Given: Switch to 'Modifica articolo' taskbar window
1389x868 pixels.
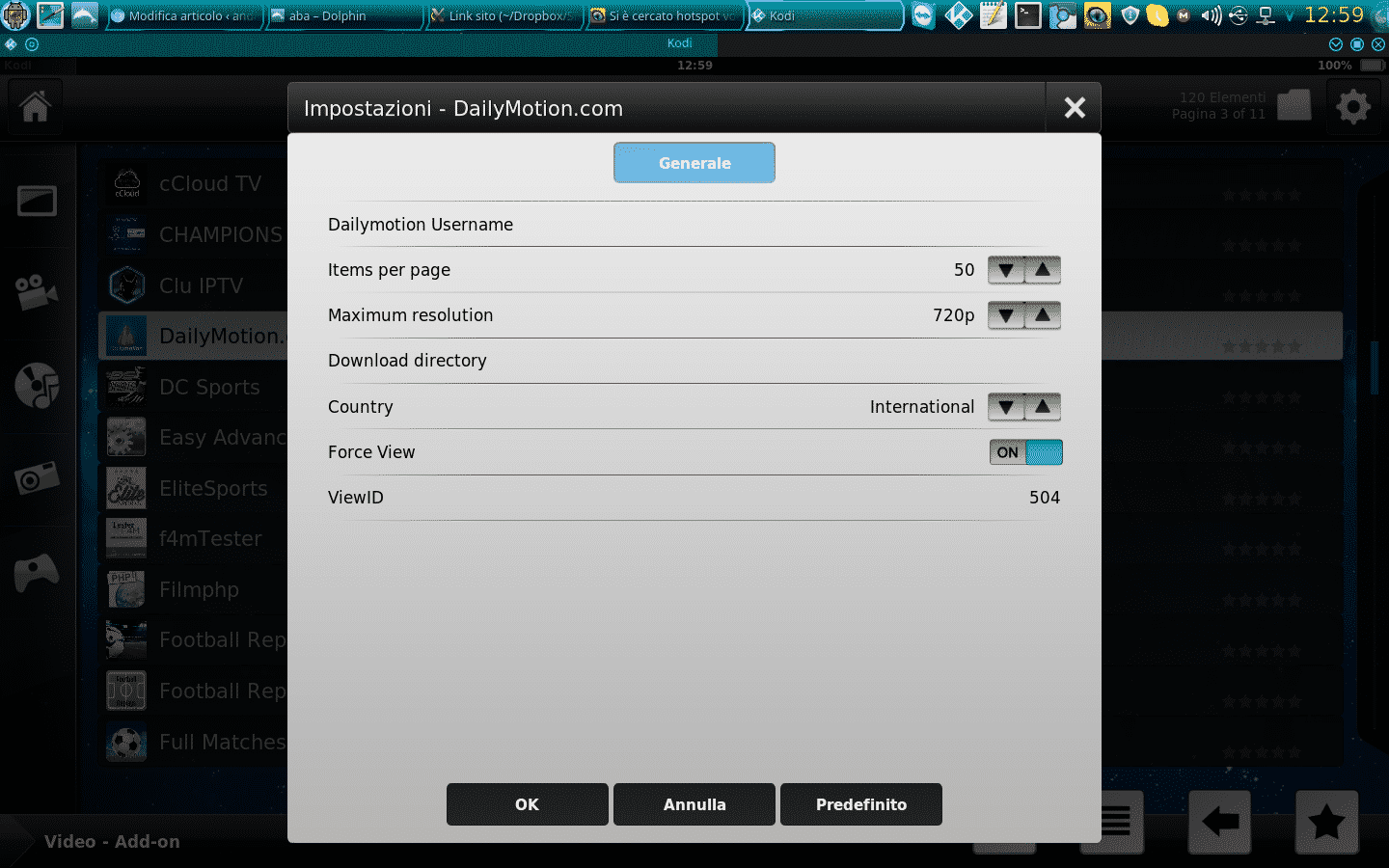Looking at the screenshot, I should 183,15.
